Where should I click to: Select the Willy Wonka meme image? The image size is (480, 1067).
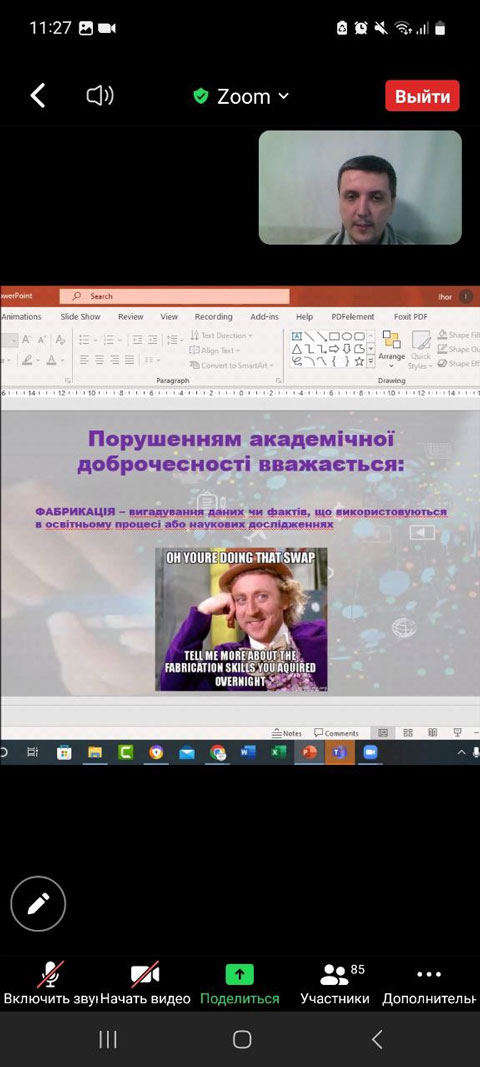point(241,619)
